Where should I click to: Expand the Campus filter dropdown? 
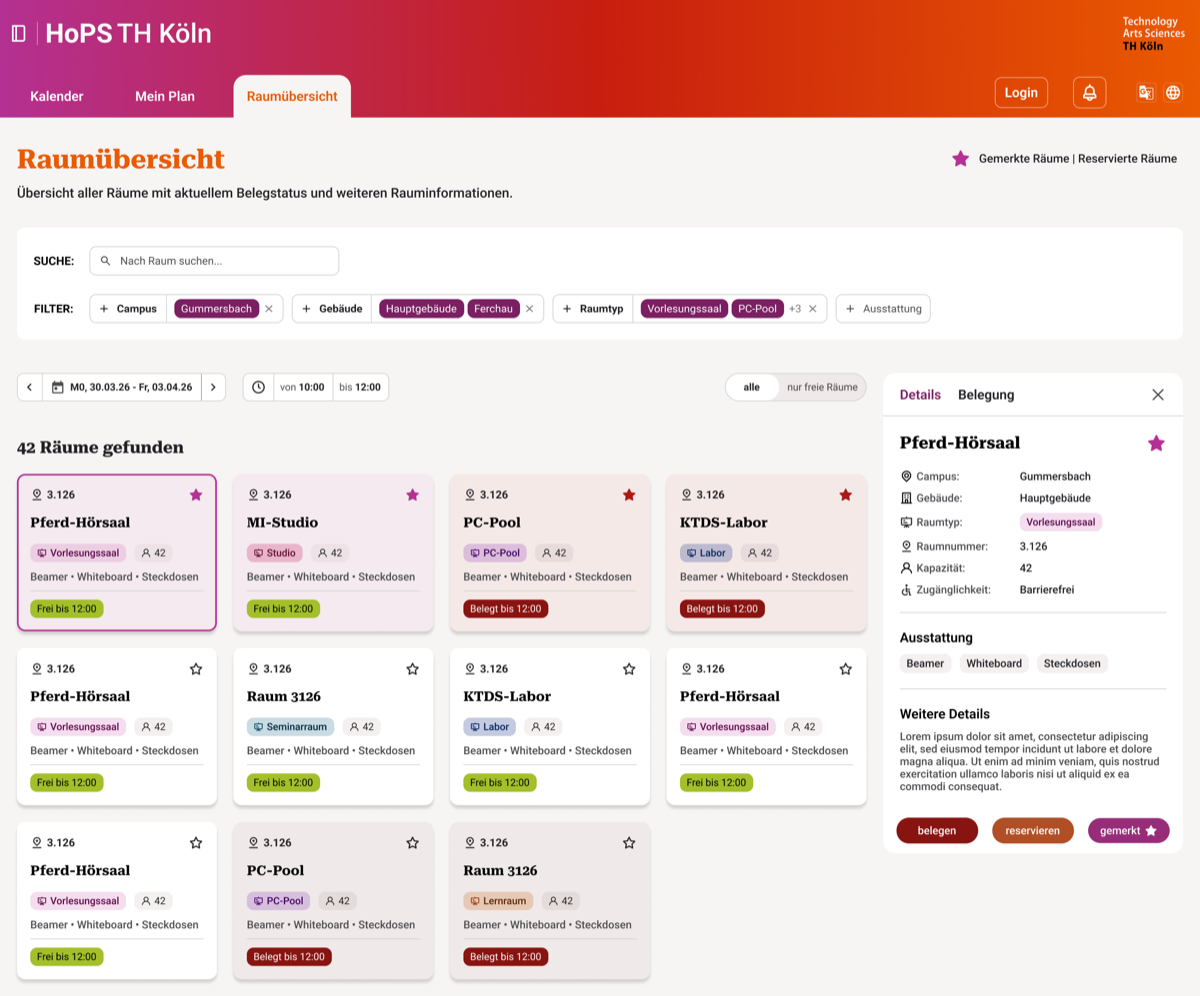[x=130, y=309]
